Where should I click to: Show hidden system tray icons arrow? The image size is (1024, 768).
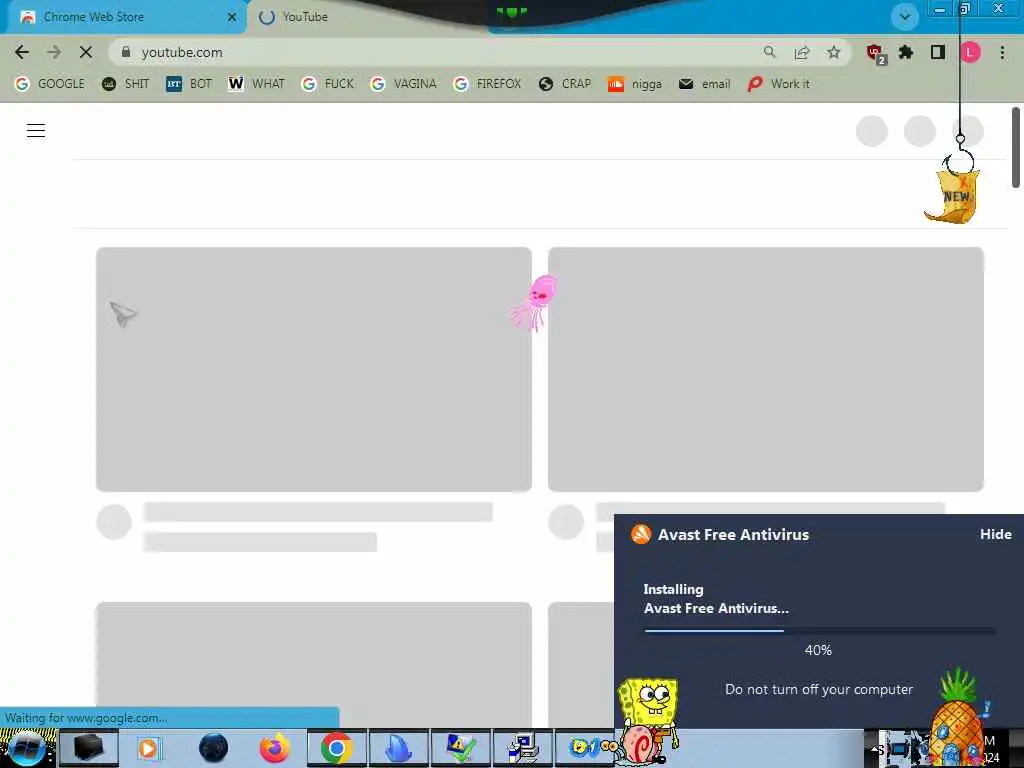(x=875, y=748)
